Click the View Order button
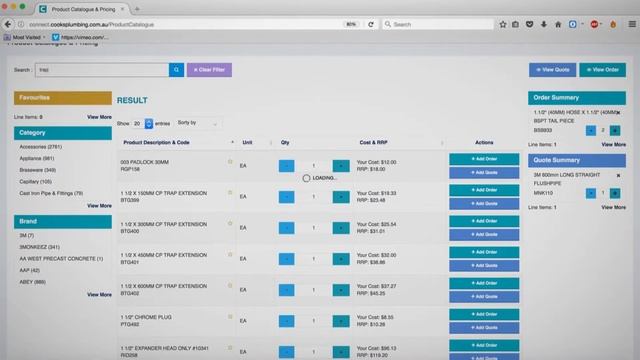Image resolution: width=640 pixels, height=360 pixels. click(x=602, y=70)
